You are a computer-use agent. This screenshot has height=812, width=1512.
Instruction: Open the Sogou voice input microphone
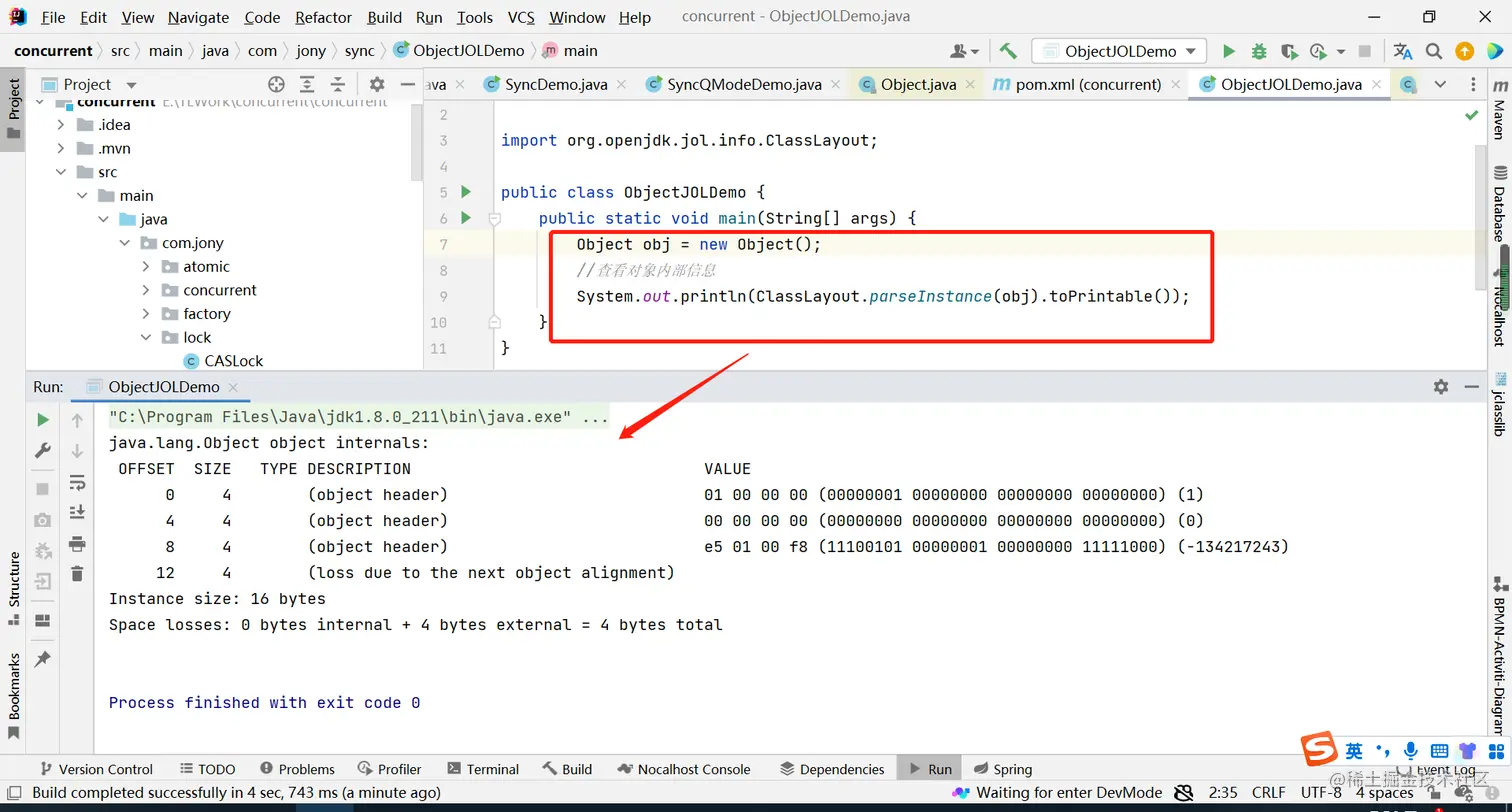click(1411, 751)
